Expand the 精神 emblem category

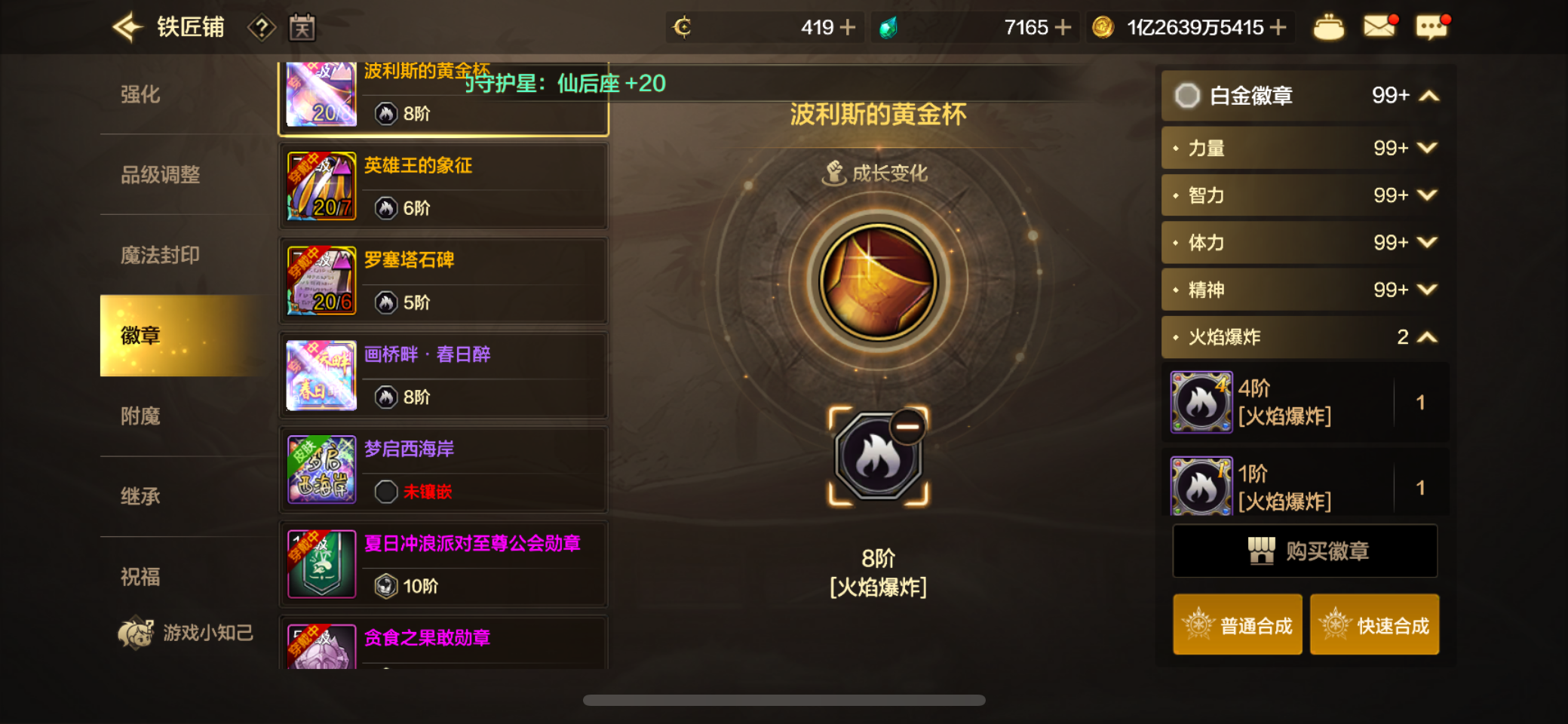coord(1301,290)
